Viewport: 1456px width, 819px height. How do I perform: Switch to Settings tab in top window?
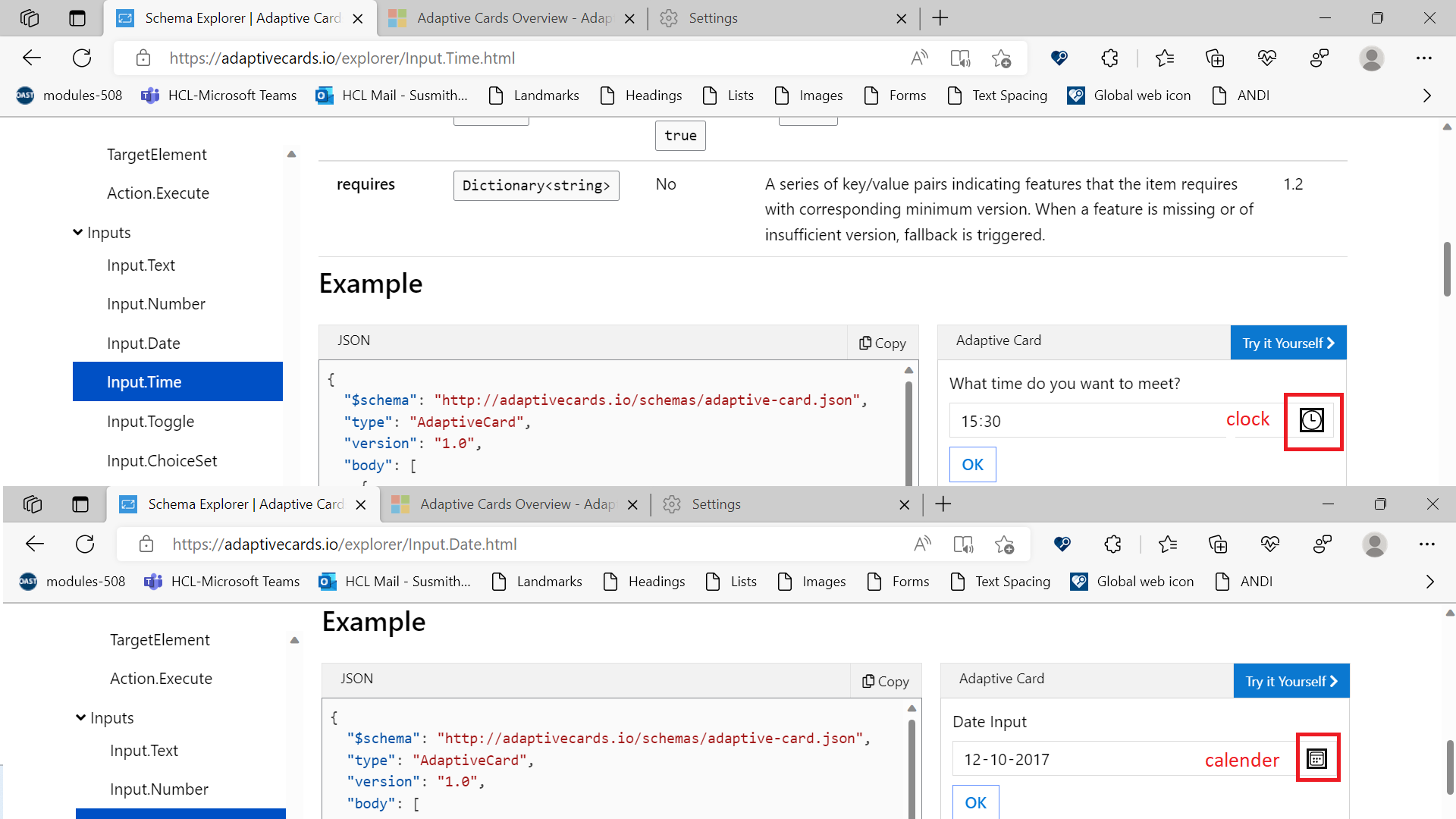point(713,18)
